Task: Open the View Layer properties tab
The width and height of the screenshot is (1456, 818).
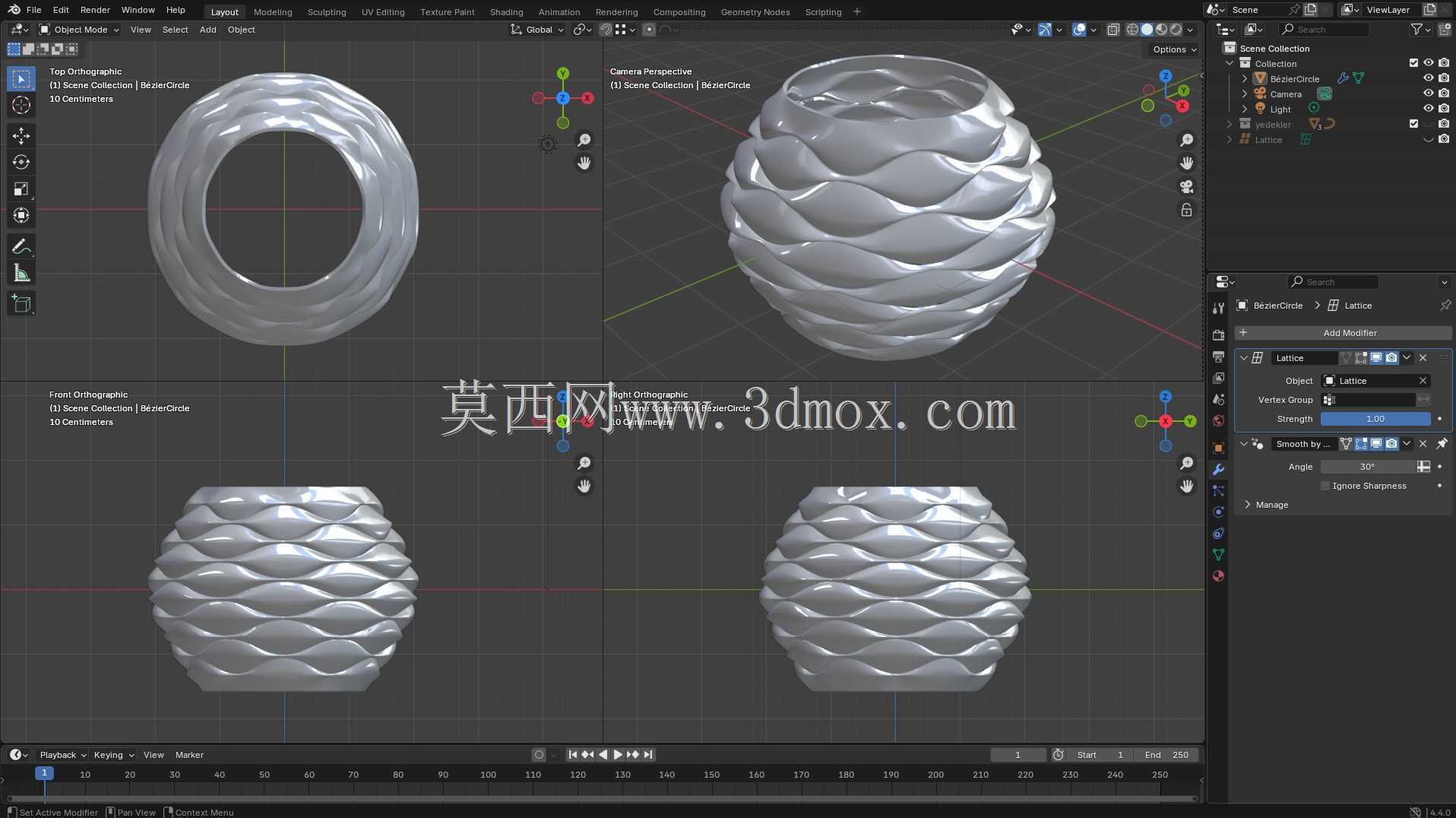Action: pos(1218,378)
